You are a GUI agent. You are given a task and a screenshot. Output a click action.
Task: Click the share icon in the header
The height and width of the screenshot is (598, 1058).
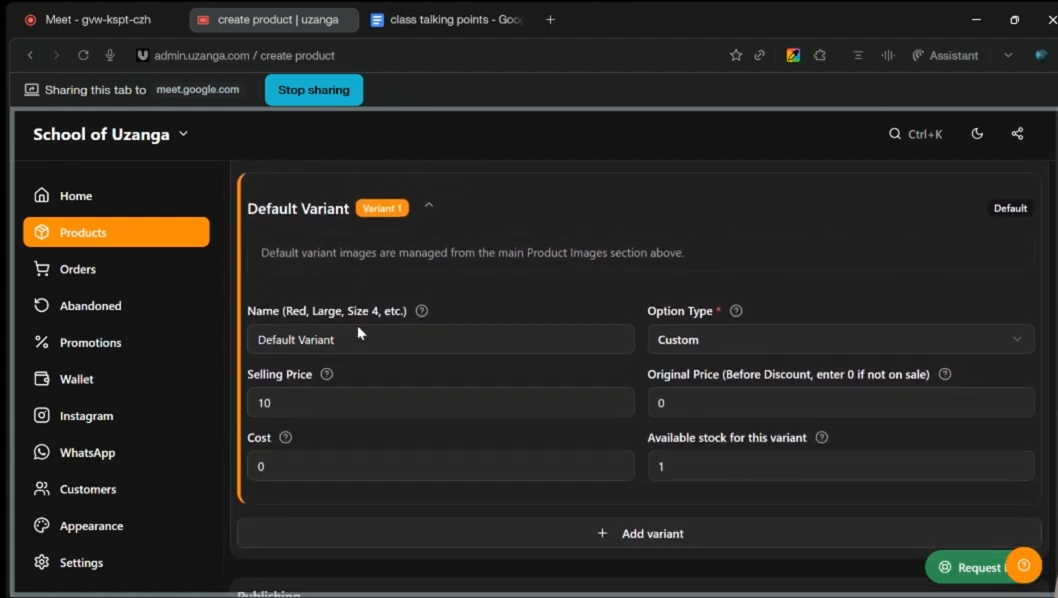tap(1018, 134)
